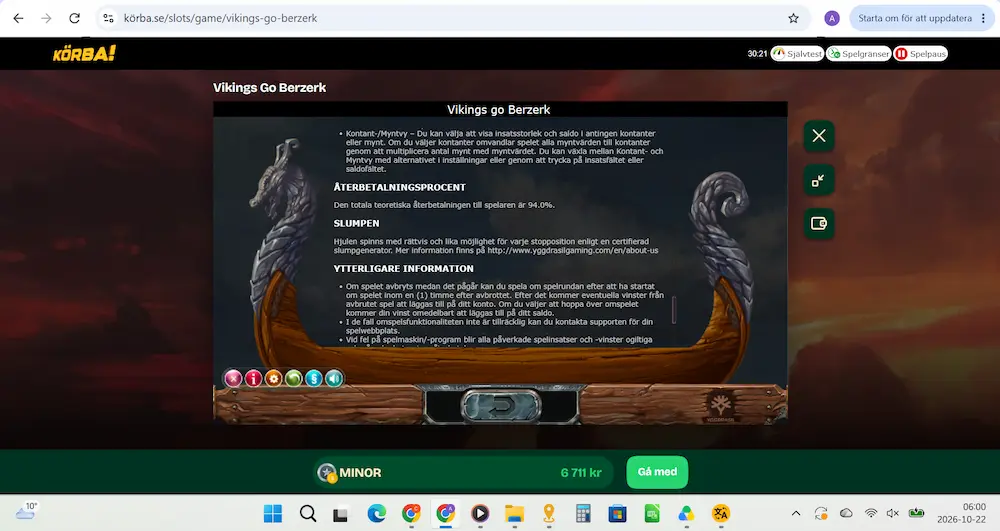Open Windows Start menu
This screenshot has height=531, width=1000.
coord(273,514)
